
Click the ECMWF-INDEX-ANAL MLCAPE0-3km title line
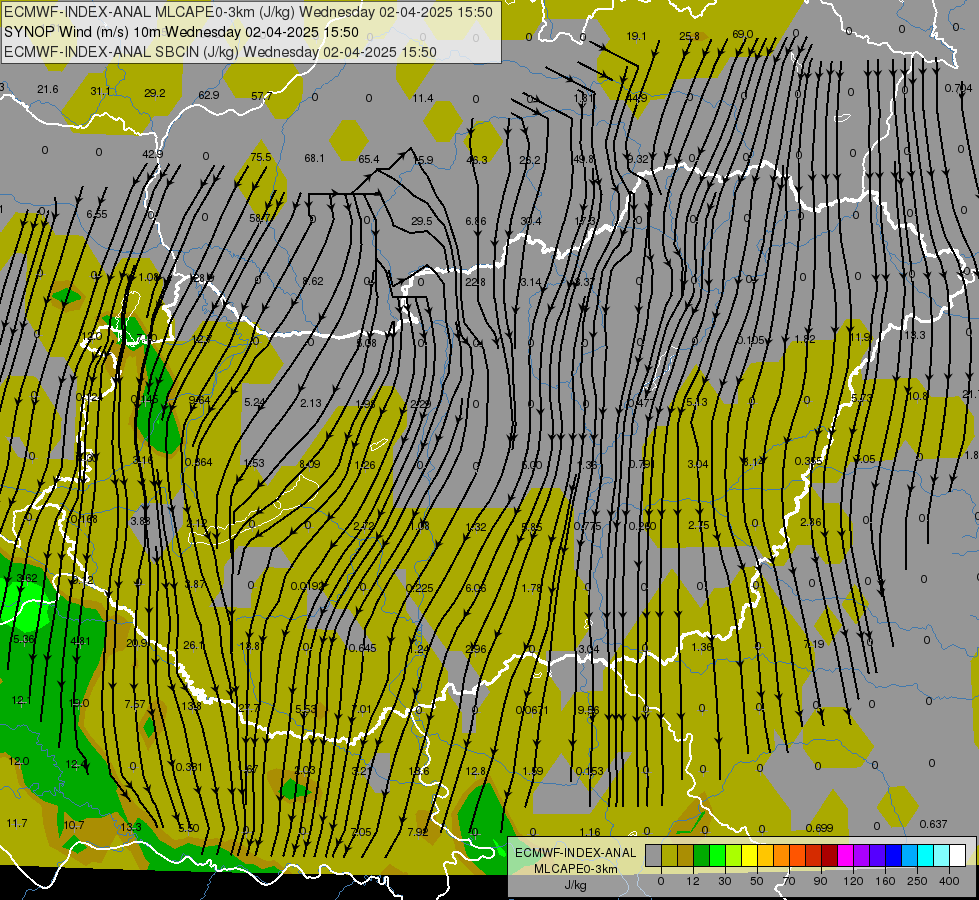pos(248,12)
